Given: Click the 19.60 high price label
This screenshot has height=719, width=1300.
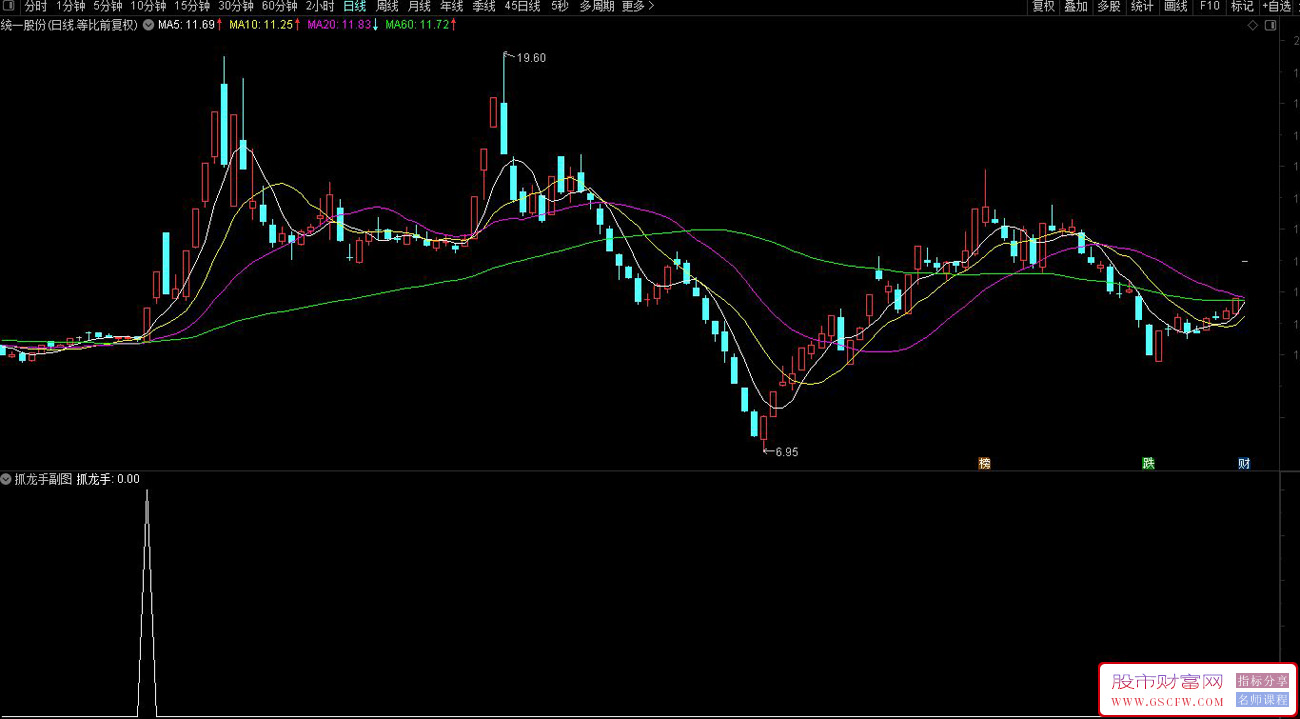Looking at the screenshot, I should point(531,58).
